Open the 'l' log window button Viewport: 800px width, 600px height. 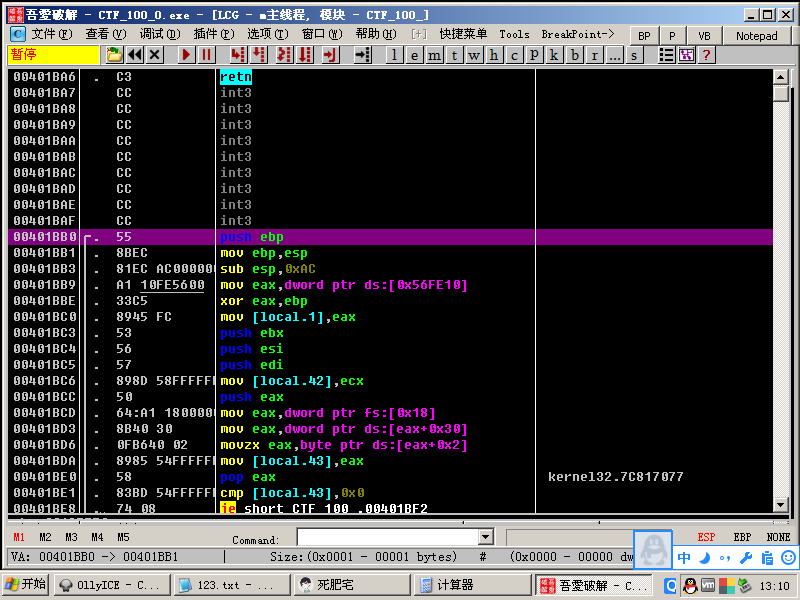coord(395,55)
